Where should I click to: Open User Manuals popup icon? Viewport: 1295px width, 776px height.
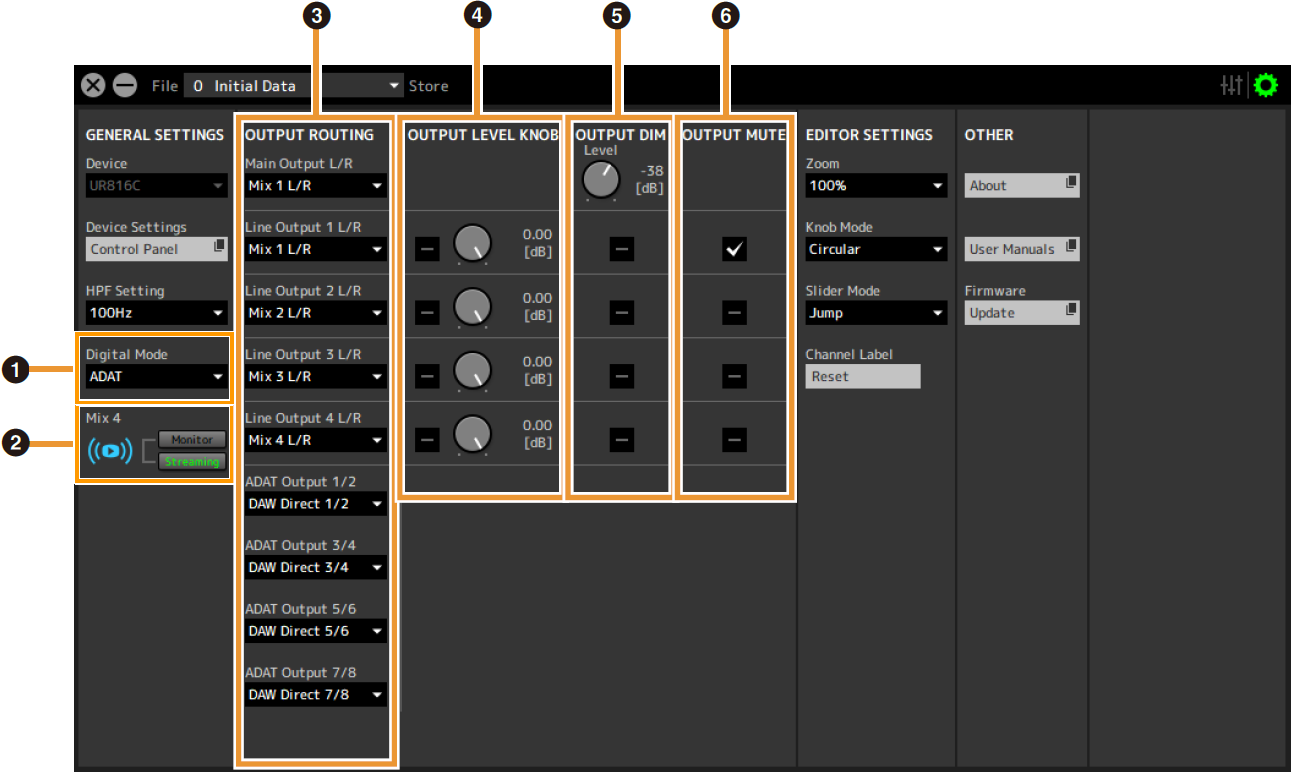[1070, 248]
